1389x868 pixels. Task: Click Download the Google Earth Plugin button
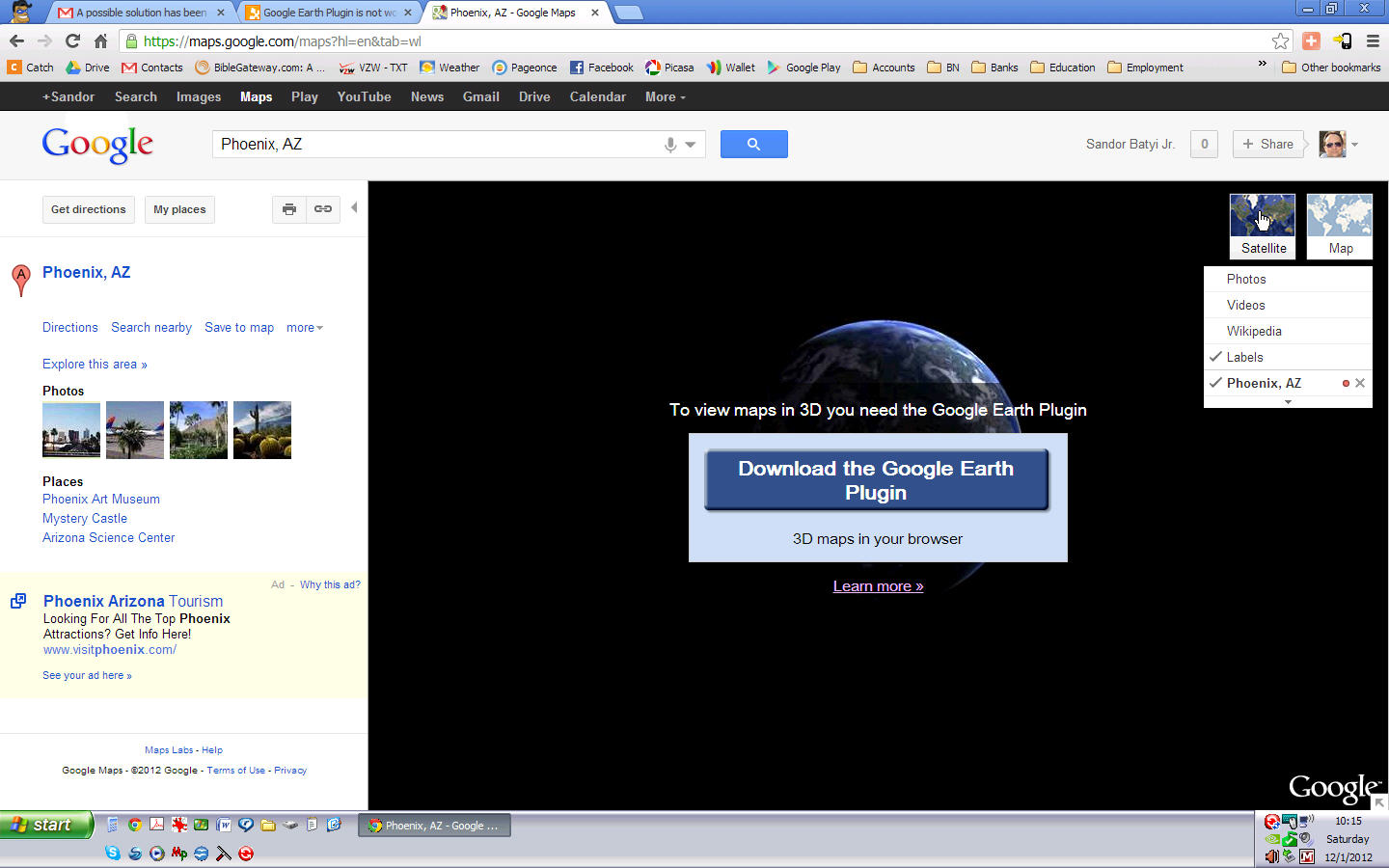click(877, 480)
